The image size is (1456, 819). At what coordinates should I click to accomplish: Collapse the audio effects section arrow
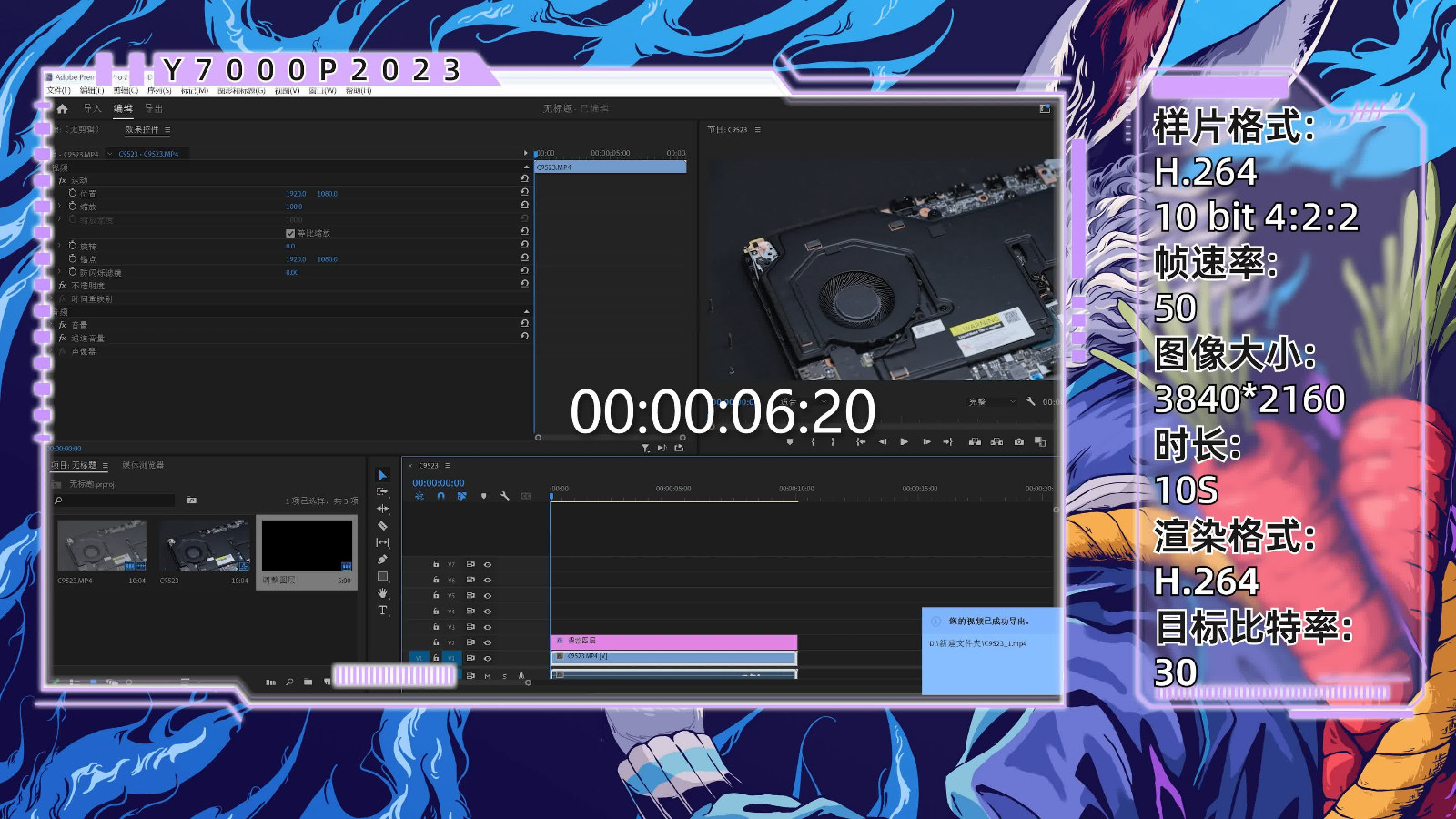(526, 311)
